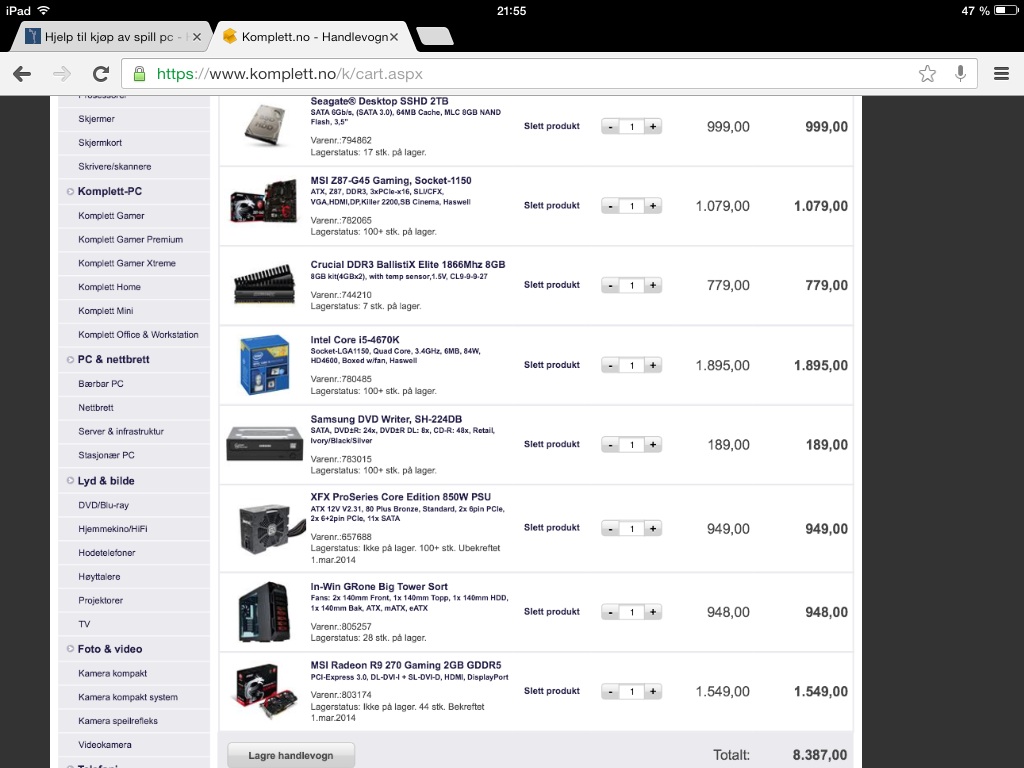Click quantity field for Intel Core i5-4670K

(x=632, y=365)
